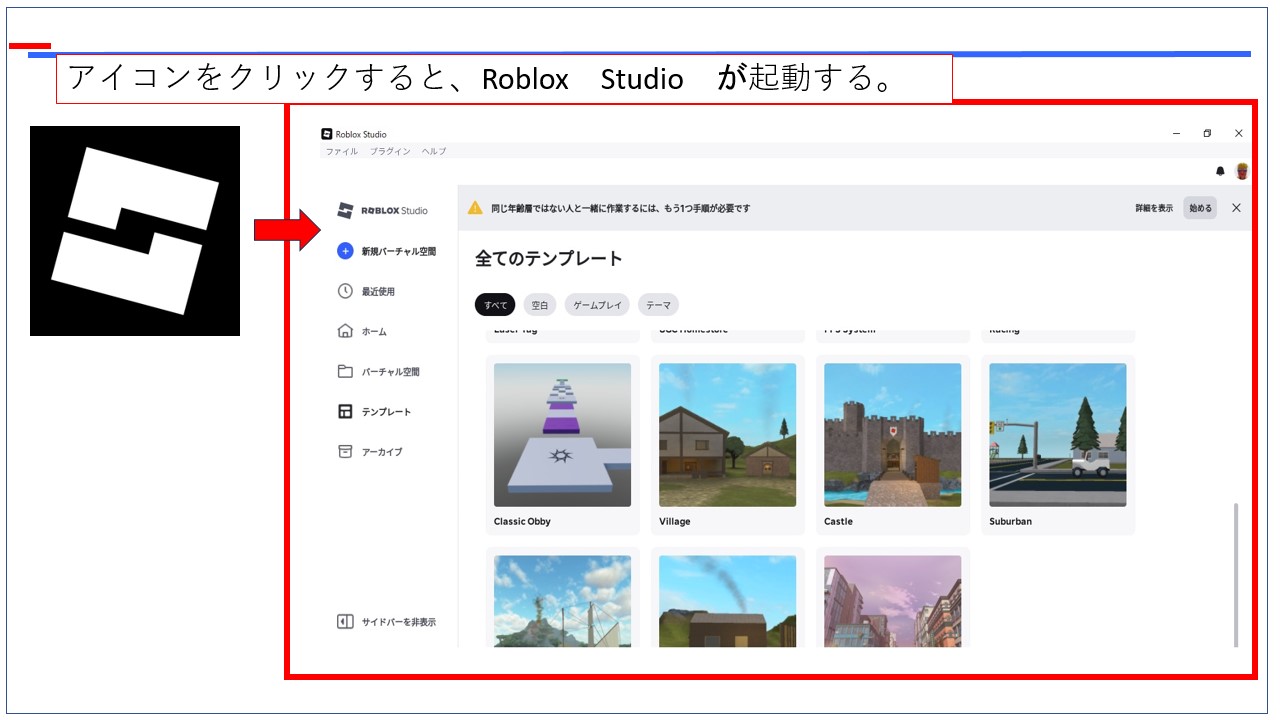Choose the Village template
1280x720 pixels.
point(728,445)
